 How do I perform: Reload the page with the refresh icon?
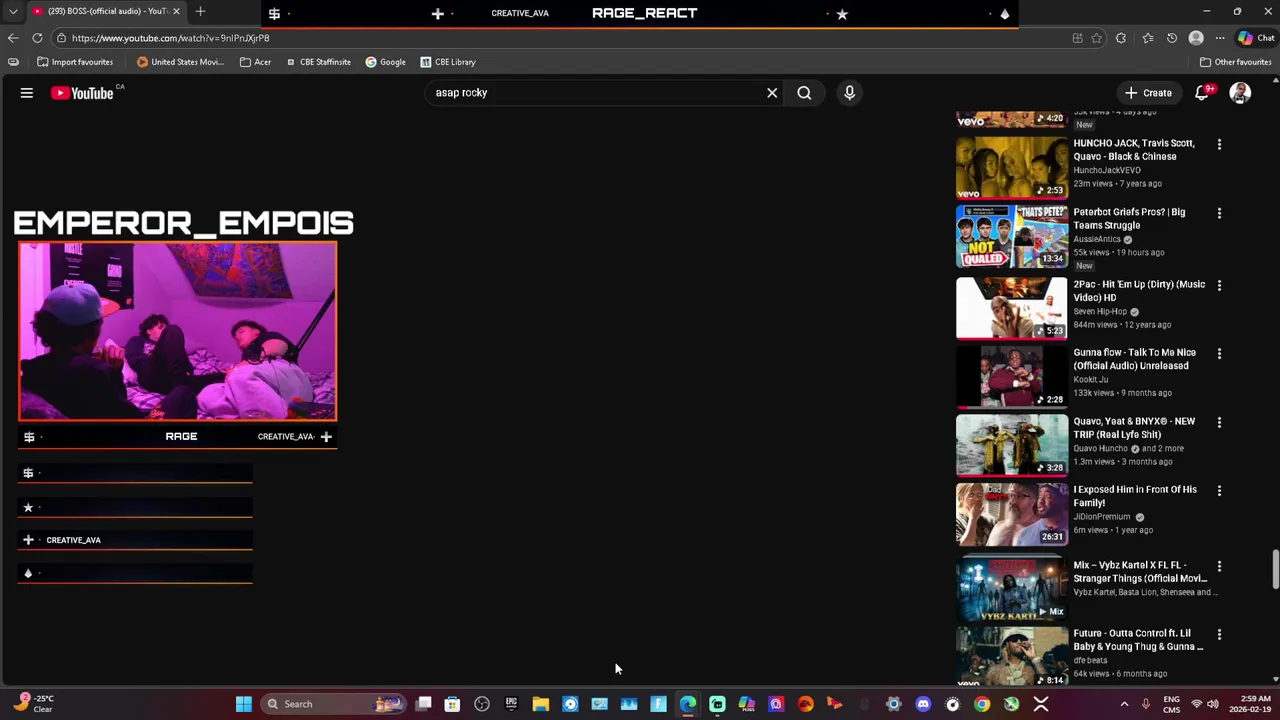[37, 38]
